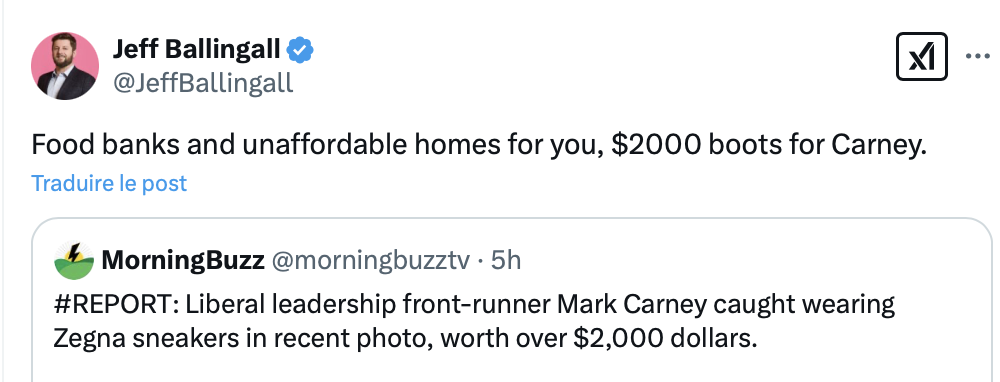Open the three-dot more options menu
Viewport: 1000px width, 382px height.
pos(977,57)
